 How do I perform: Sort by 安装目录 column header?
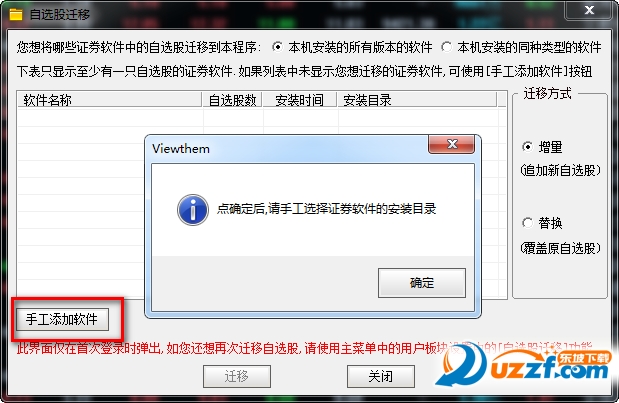click(417, 100)
